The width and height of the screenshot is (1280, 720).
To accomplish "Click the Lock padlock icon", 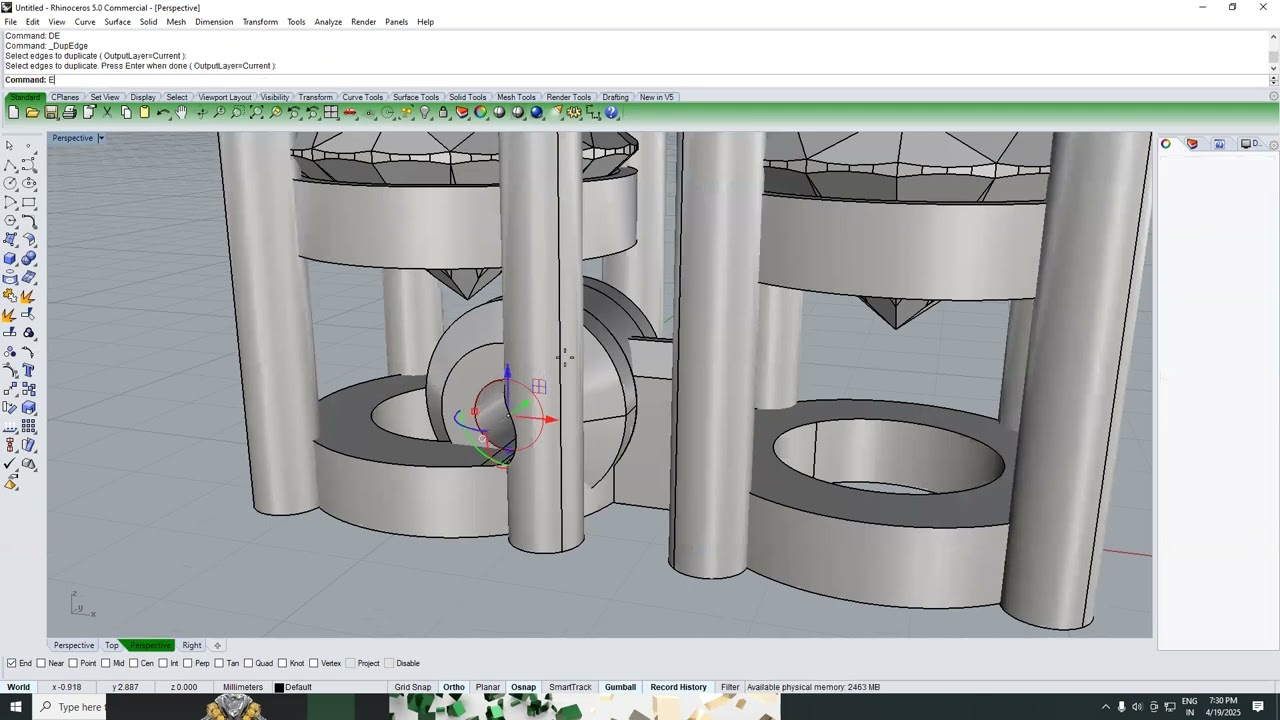I will click(x=443, y=113).
